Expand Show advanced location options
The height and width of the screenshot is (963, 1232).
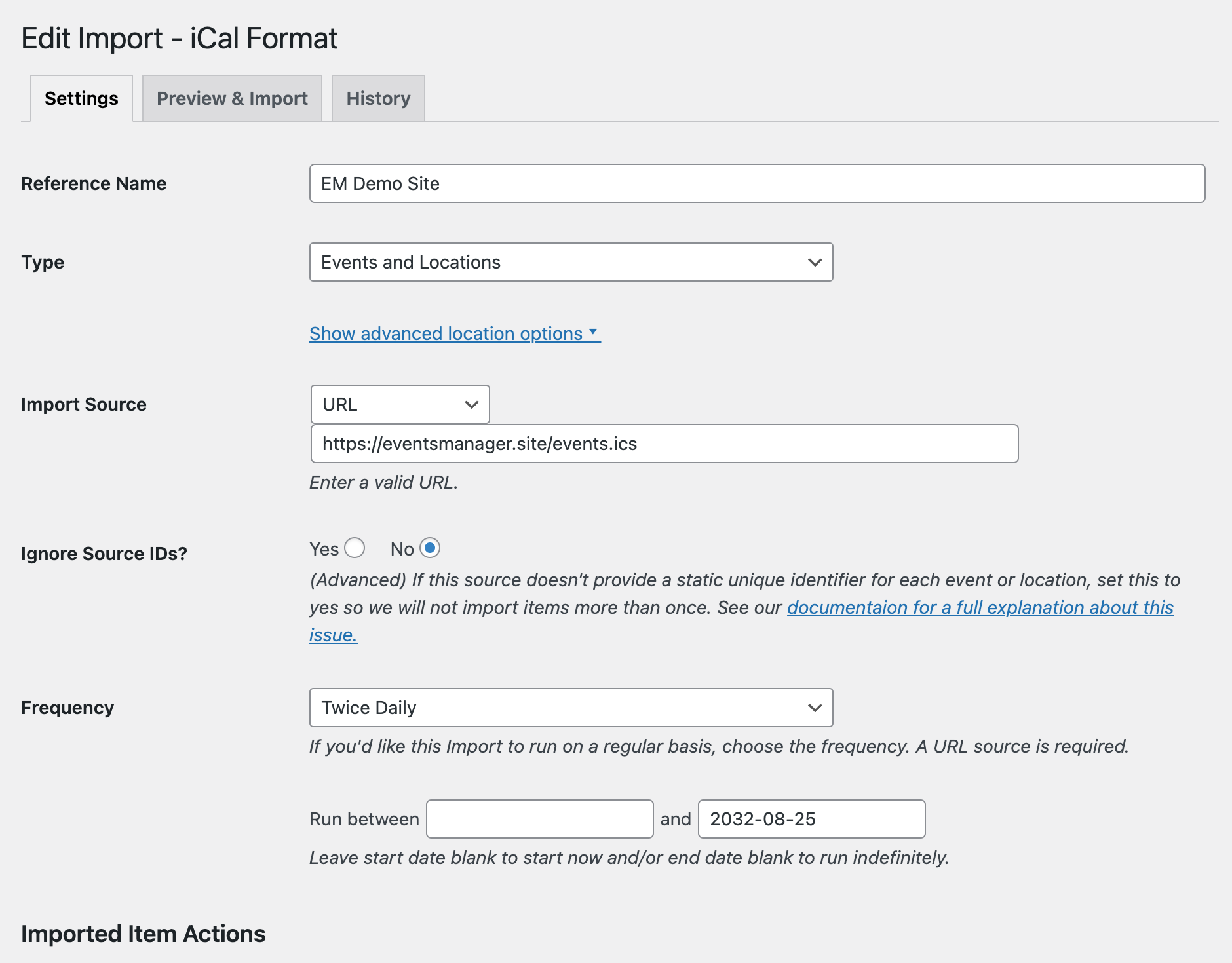446,333
